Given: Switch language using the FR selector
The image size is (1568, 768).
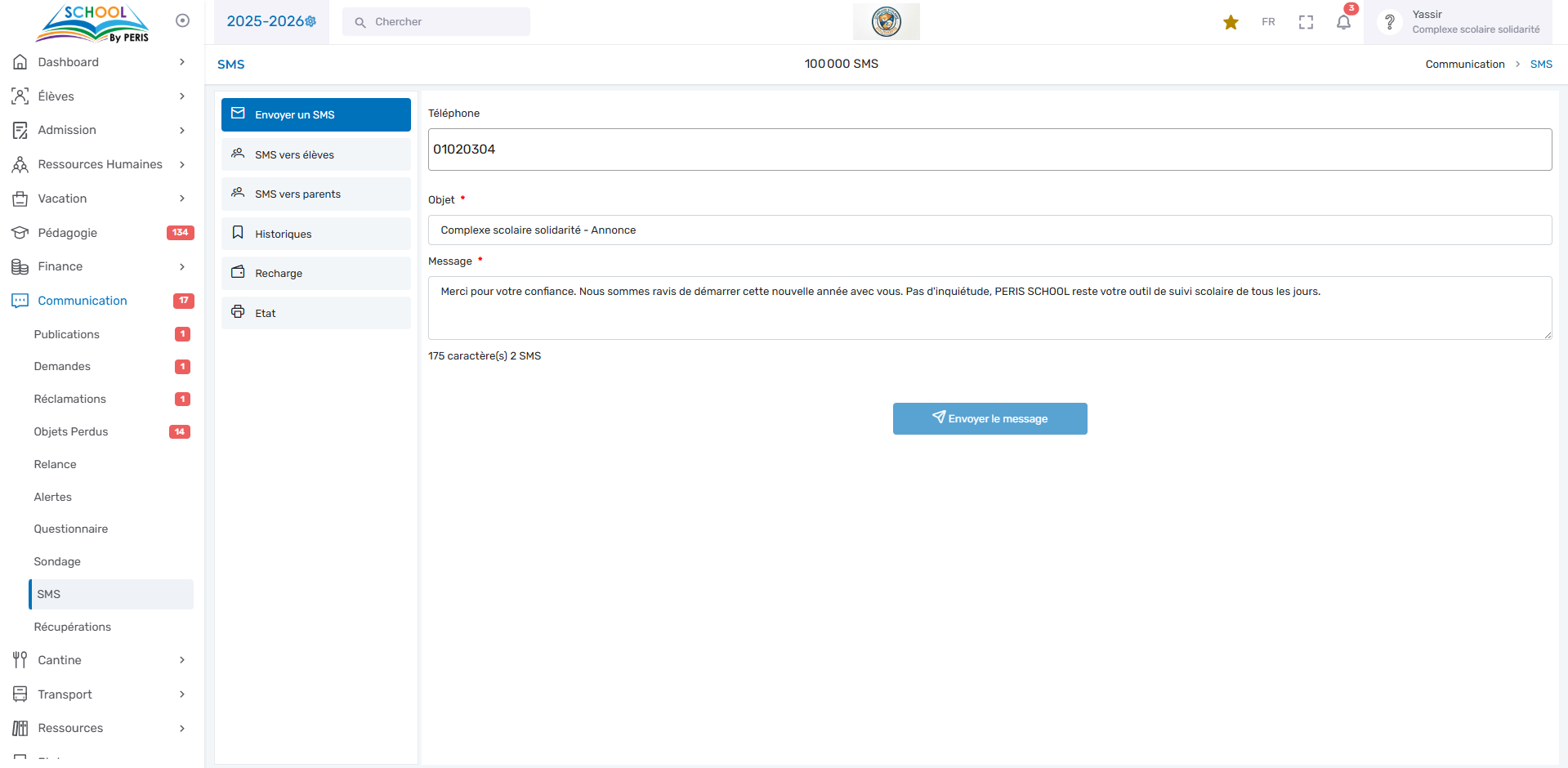Looking at the screenshot, I should [x=1268, y=22].
